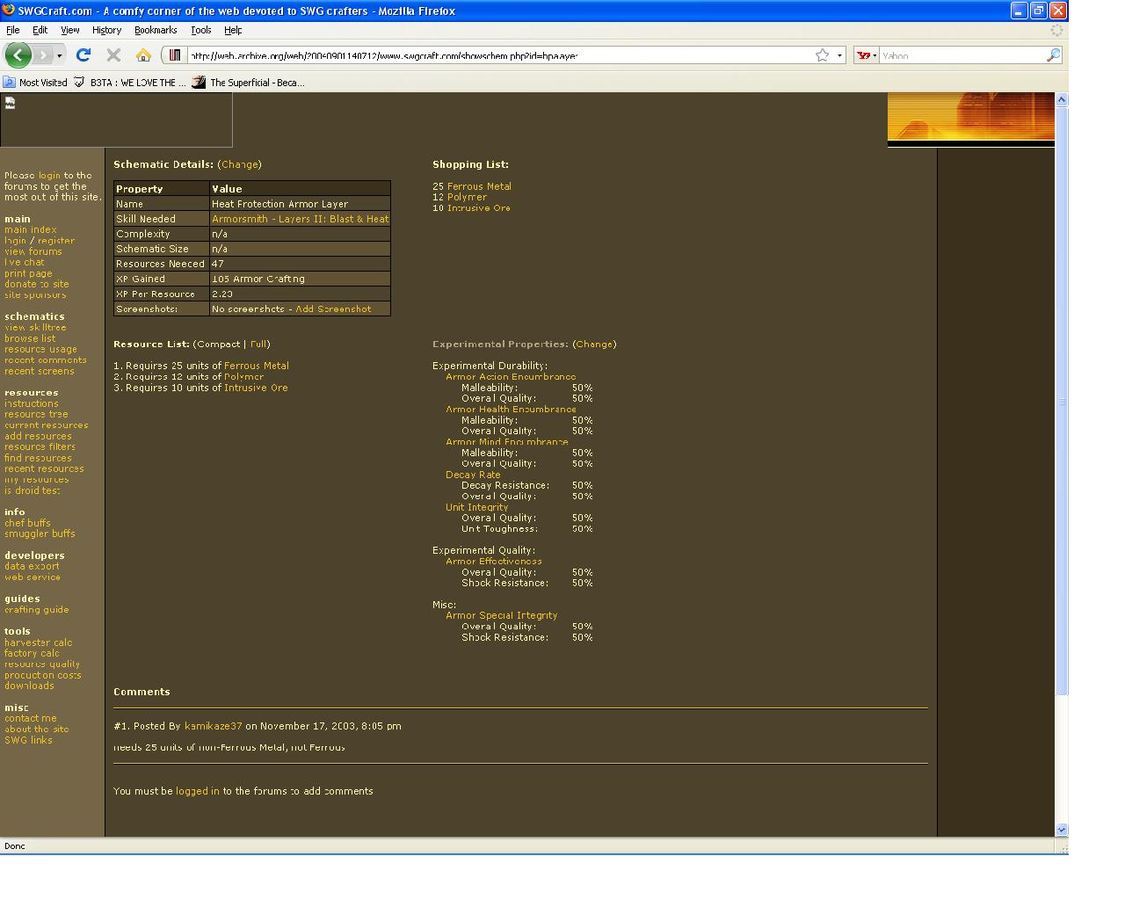Click the site identity icon in address bar

(x=175, y=56)
